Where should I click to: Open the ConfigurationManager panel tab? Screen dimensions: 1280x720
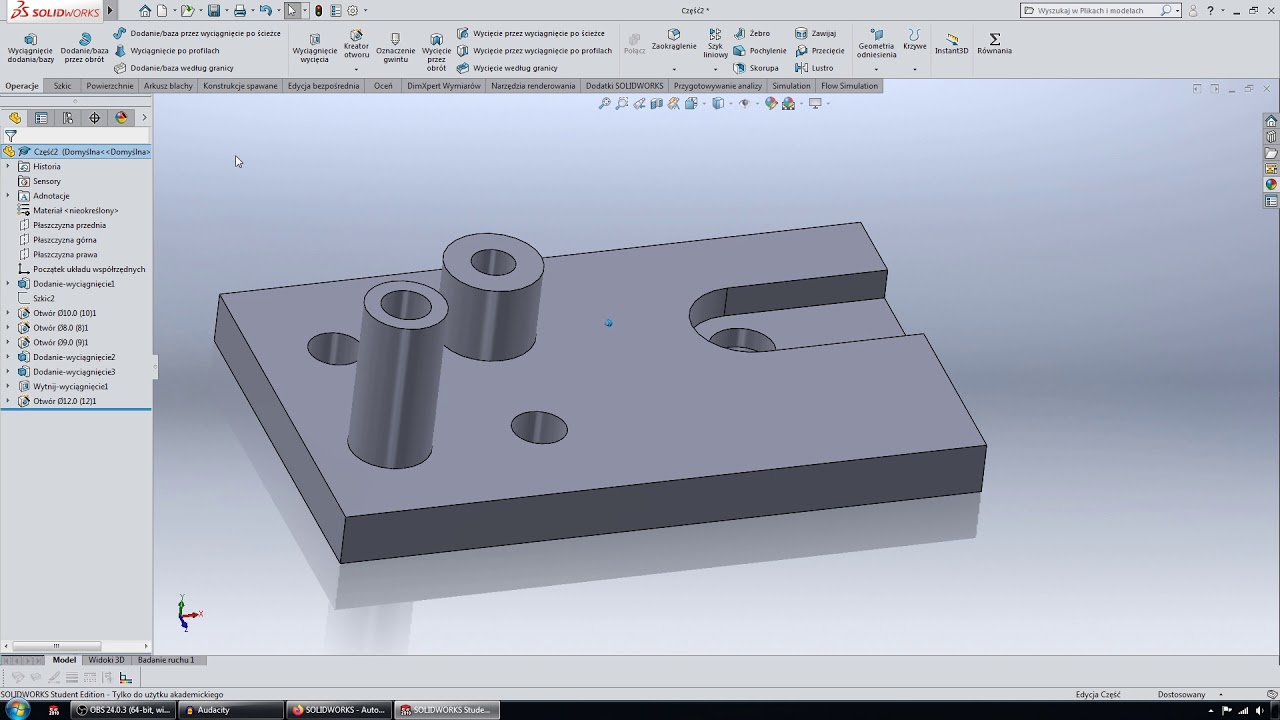(x=68, y=117)
